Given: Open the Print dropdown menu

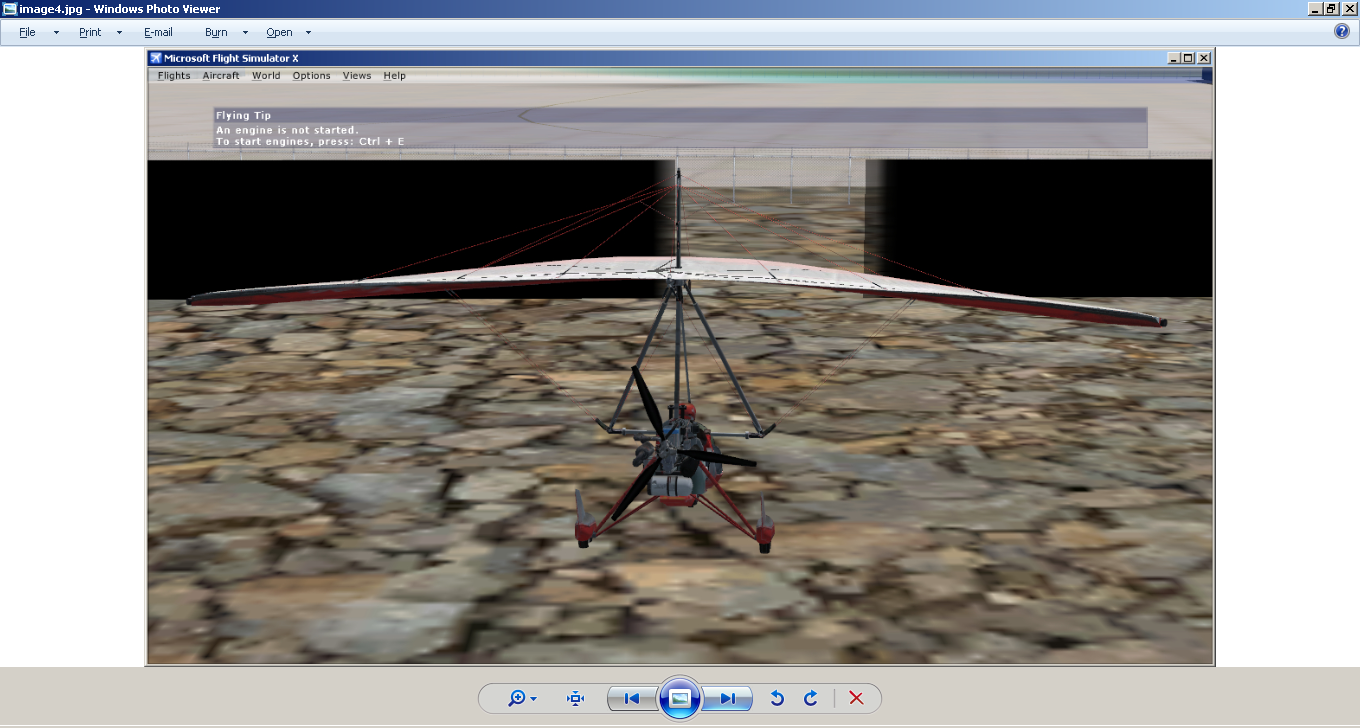Looking at the screenshot, I should click(100, 32).
